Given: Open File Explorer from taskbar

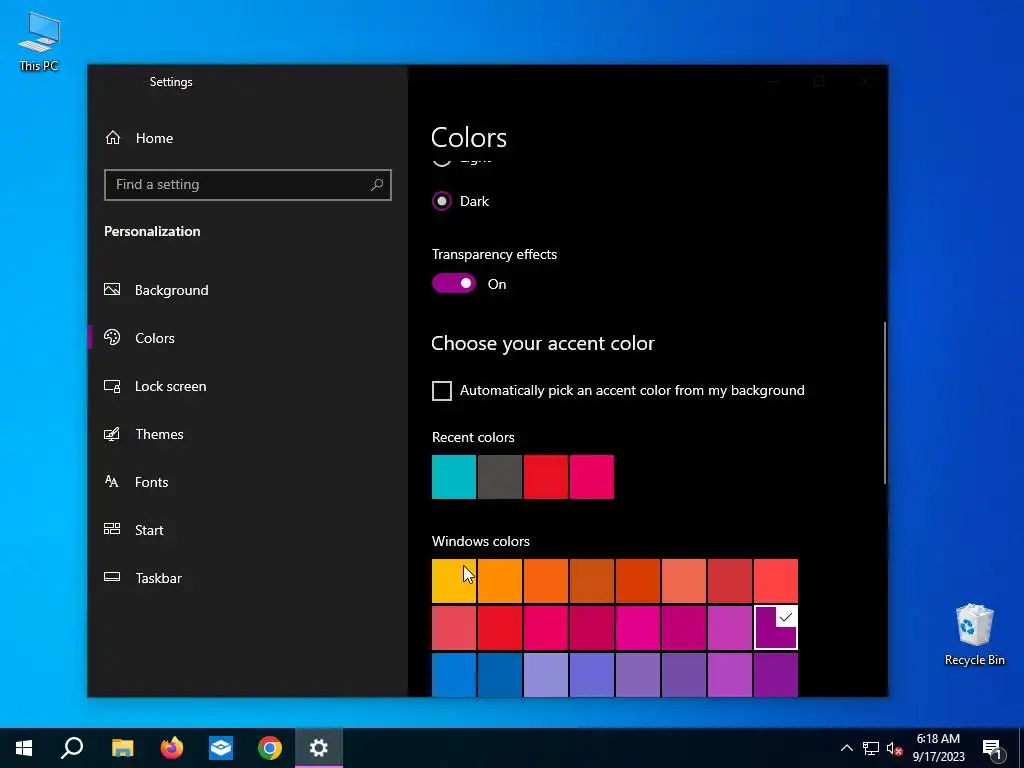Looking at the screenshot, I should click(x=122, y=748).
